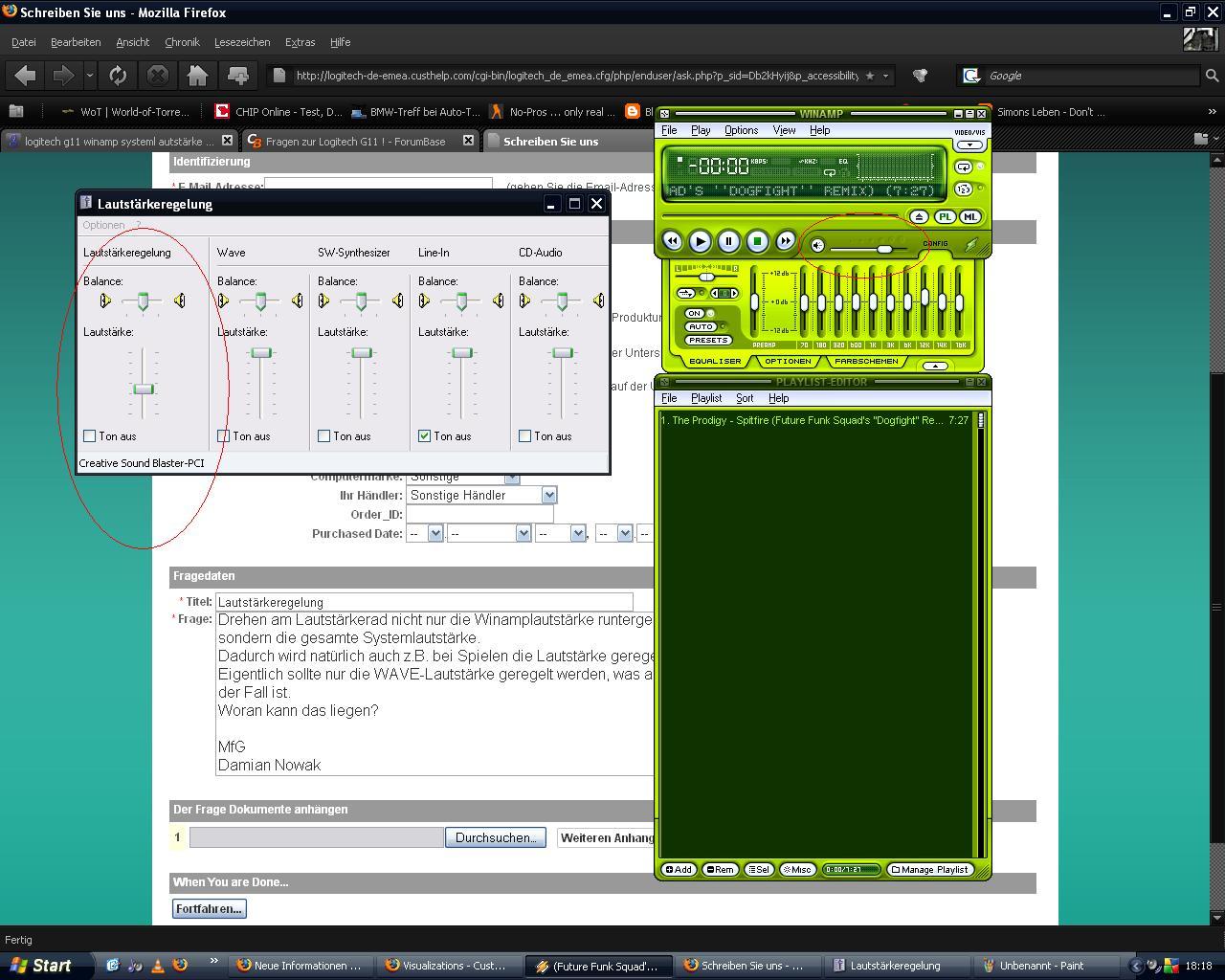Click the Winamp volume slider handle
Screen dimensions: 1225x980
[x=884, y=249]
